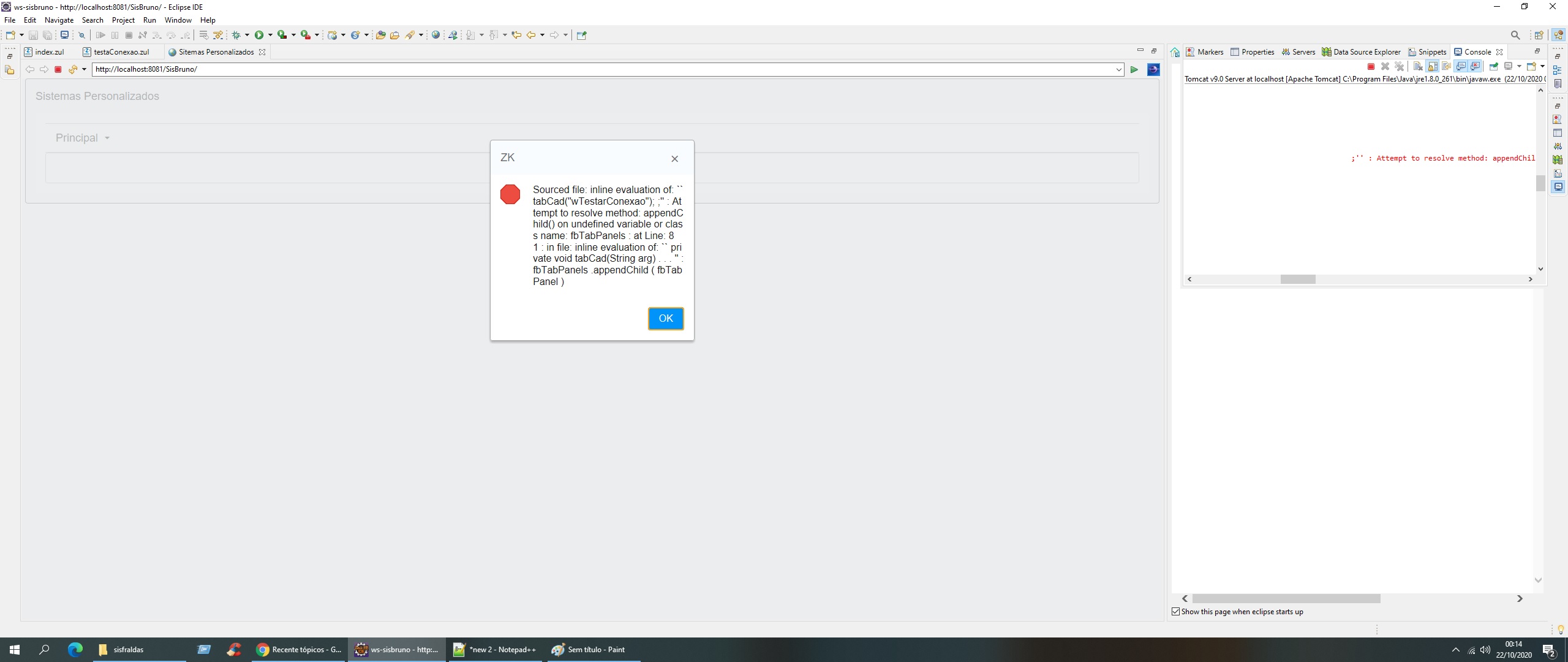This screenshot has height=662, width=1568.
Task: Uncheck Show this page when eclipse starts up
Action: (1175, 611)
